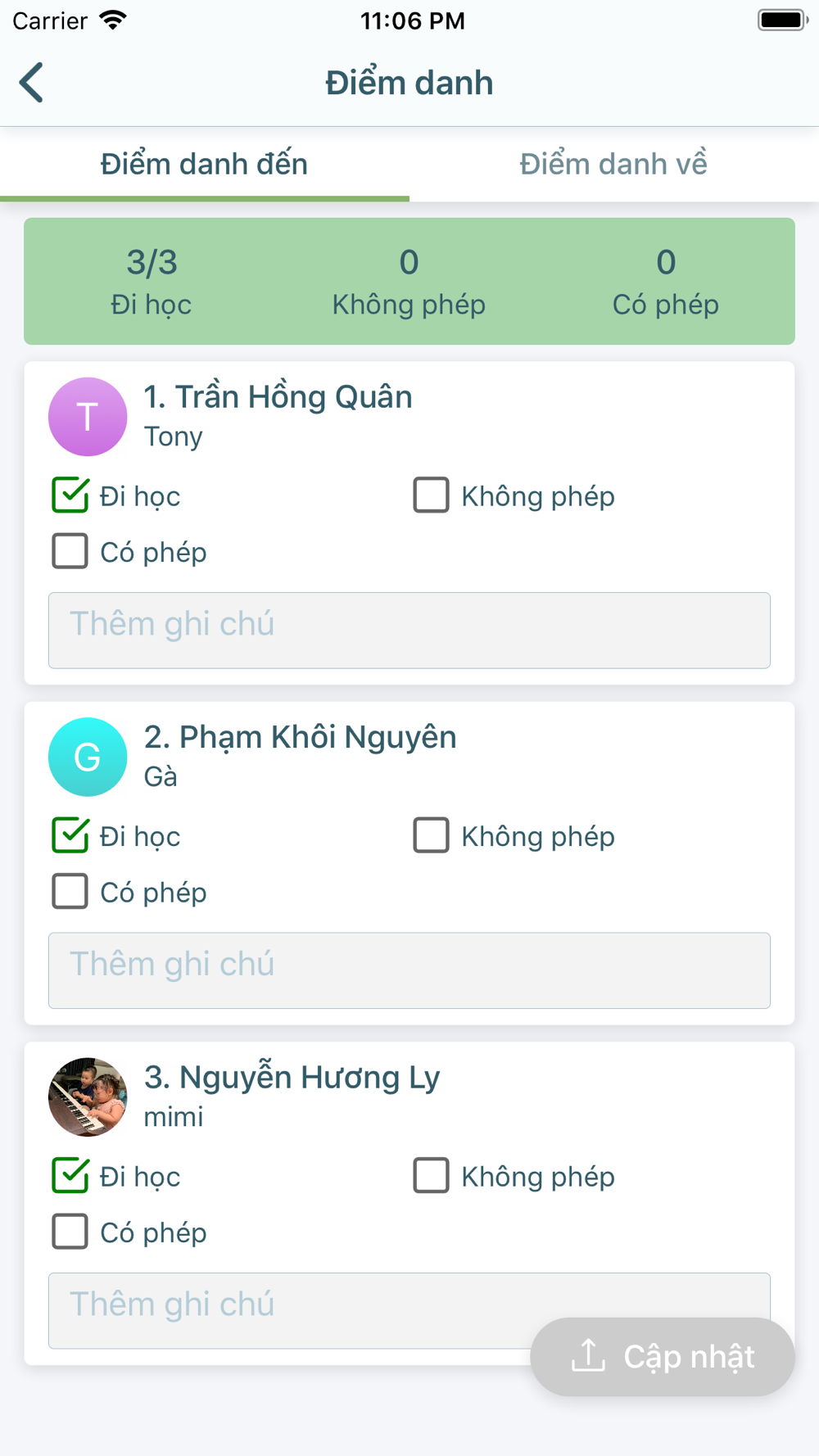Check Có phép for Trần Hồng Quân
819x1456 pixels.
[70, 551]
